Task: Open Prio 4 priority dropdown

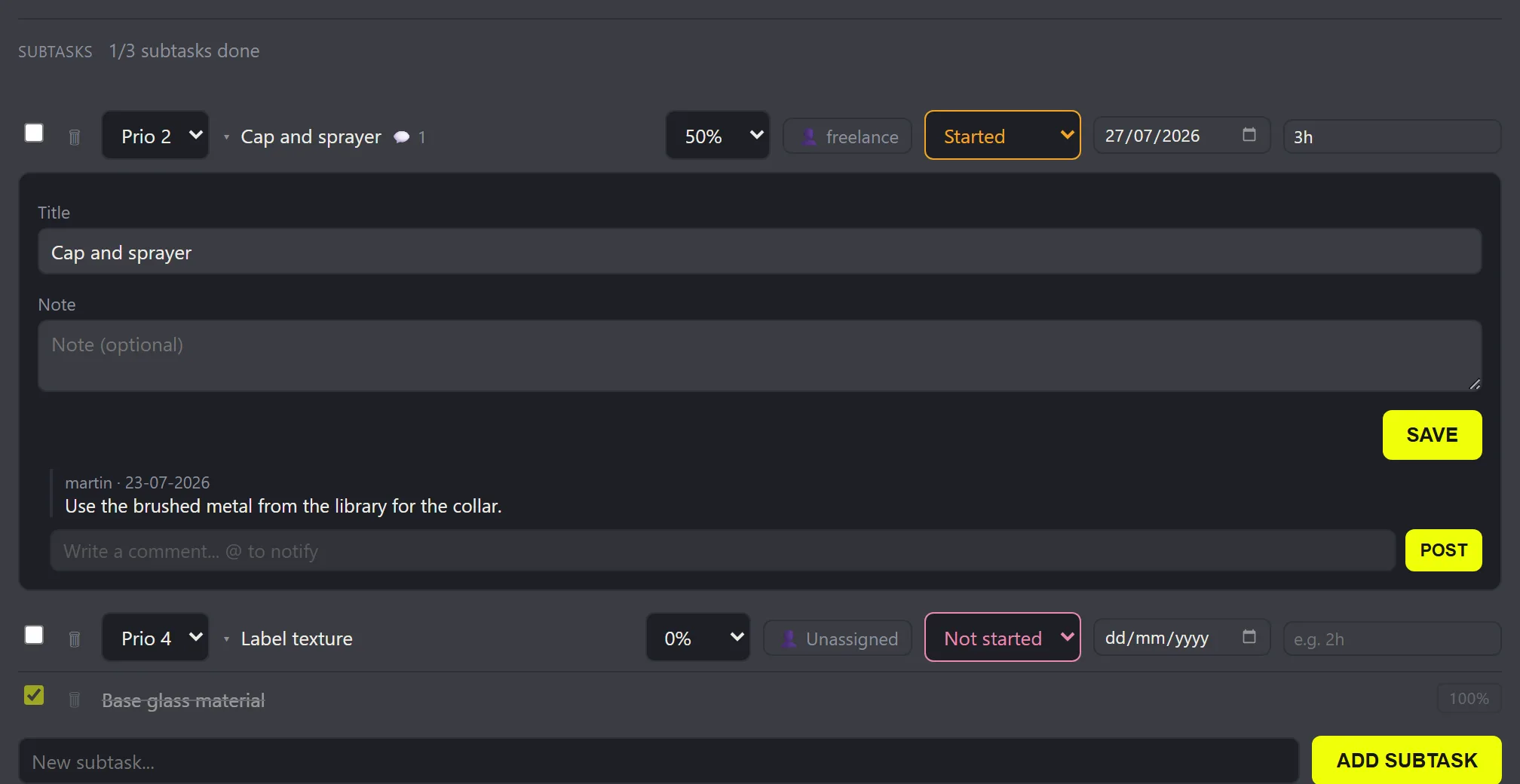Action: (155, 638)
